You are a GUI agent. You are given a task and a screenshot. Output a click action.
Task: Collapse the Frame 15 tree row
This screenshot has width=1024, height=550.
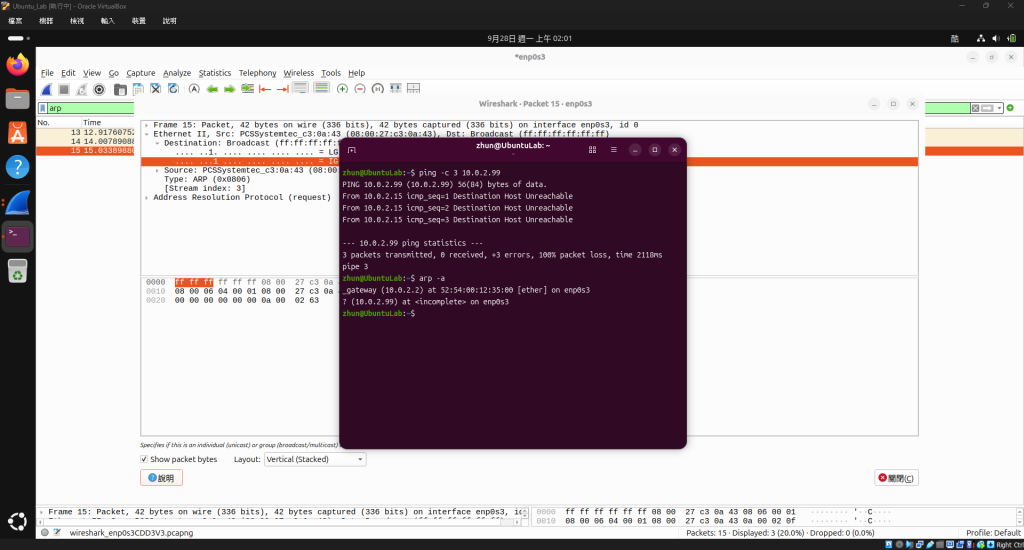click(146, 125)
